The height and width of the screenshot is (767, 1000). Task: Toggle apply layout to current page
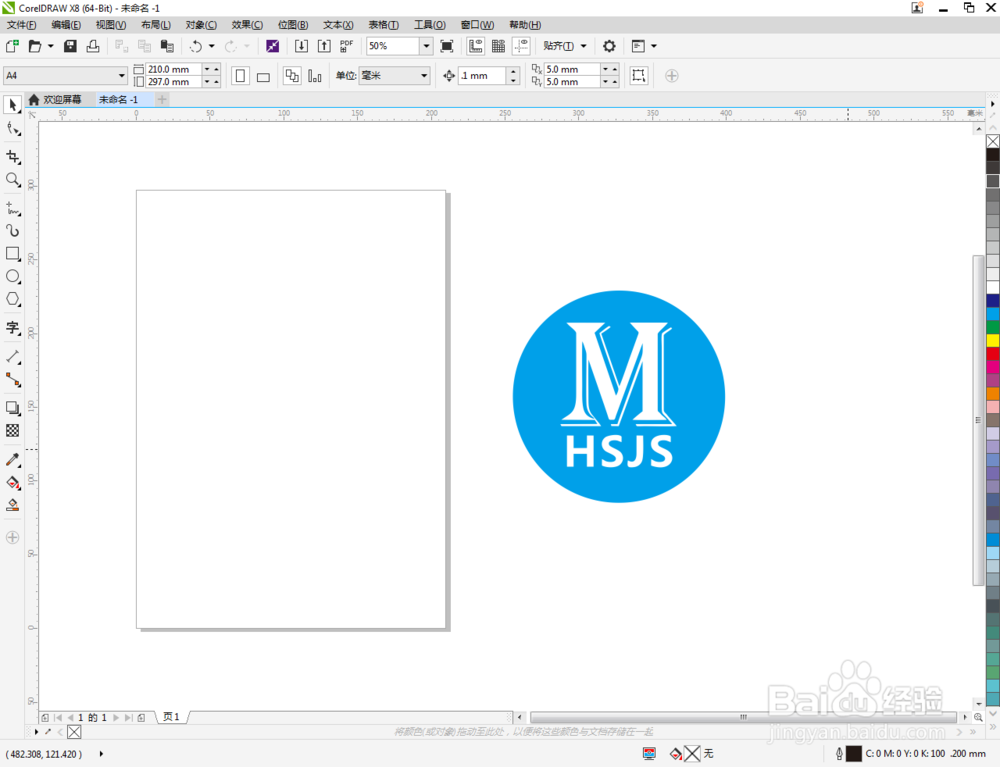(314, 76)
